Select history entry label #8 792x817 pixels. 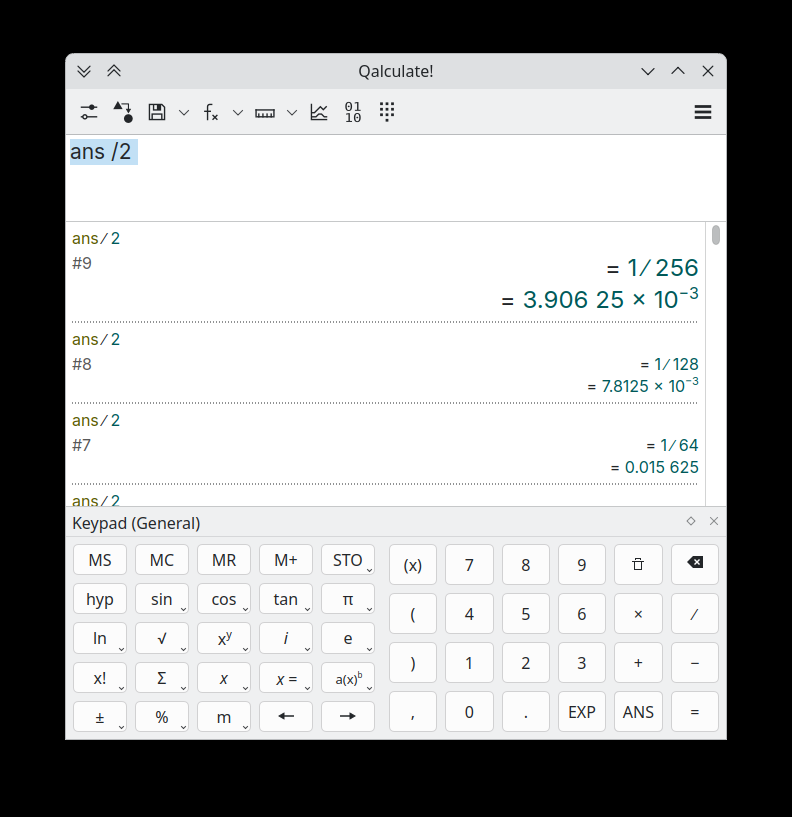click(x=82, y=364)
